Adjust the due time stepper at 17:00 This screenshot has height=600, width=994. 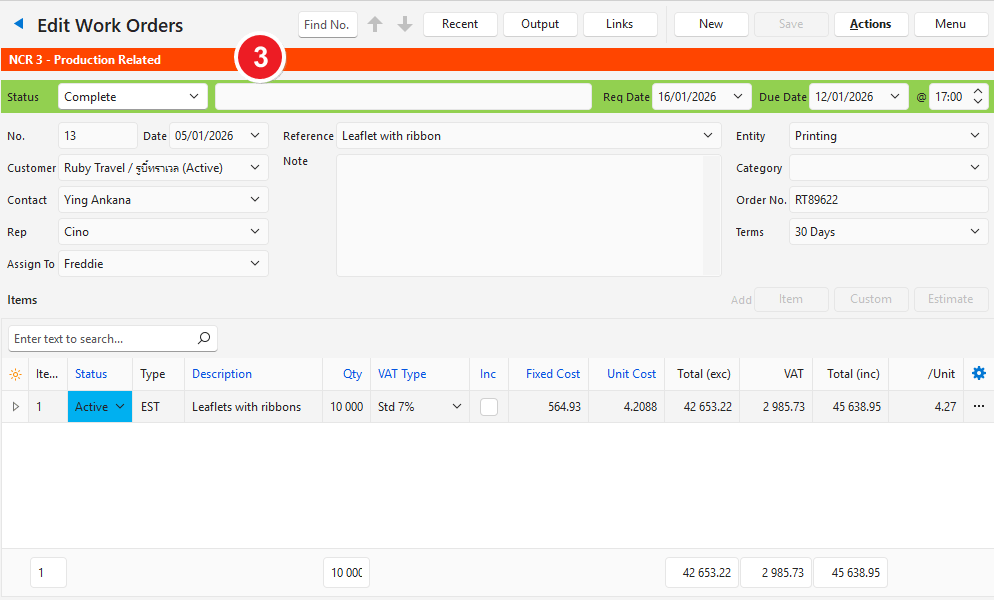click(x=978, y=97)
